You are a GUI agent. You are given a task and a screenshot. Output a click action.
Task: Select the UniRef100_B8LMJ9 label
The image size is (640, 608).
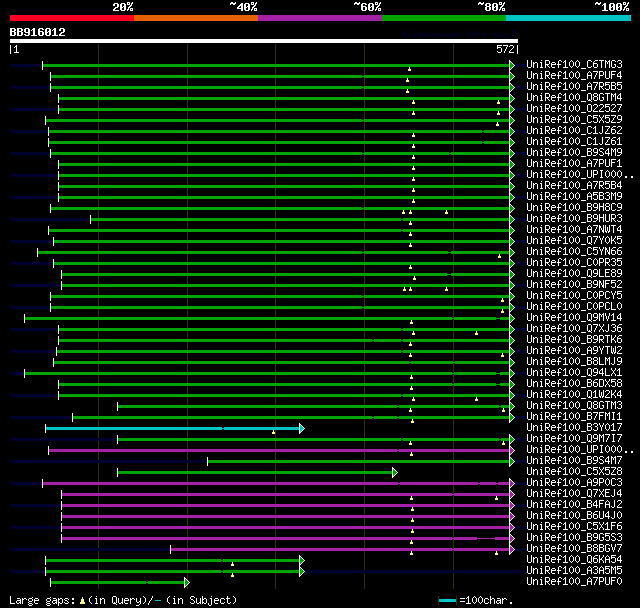574,362
